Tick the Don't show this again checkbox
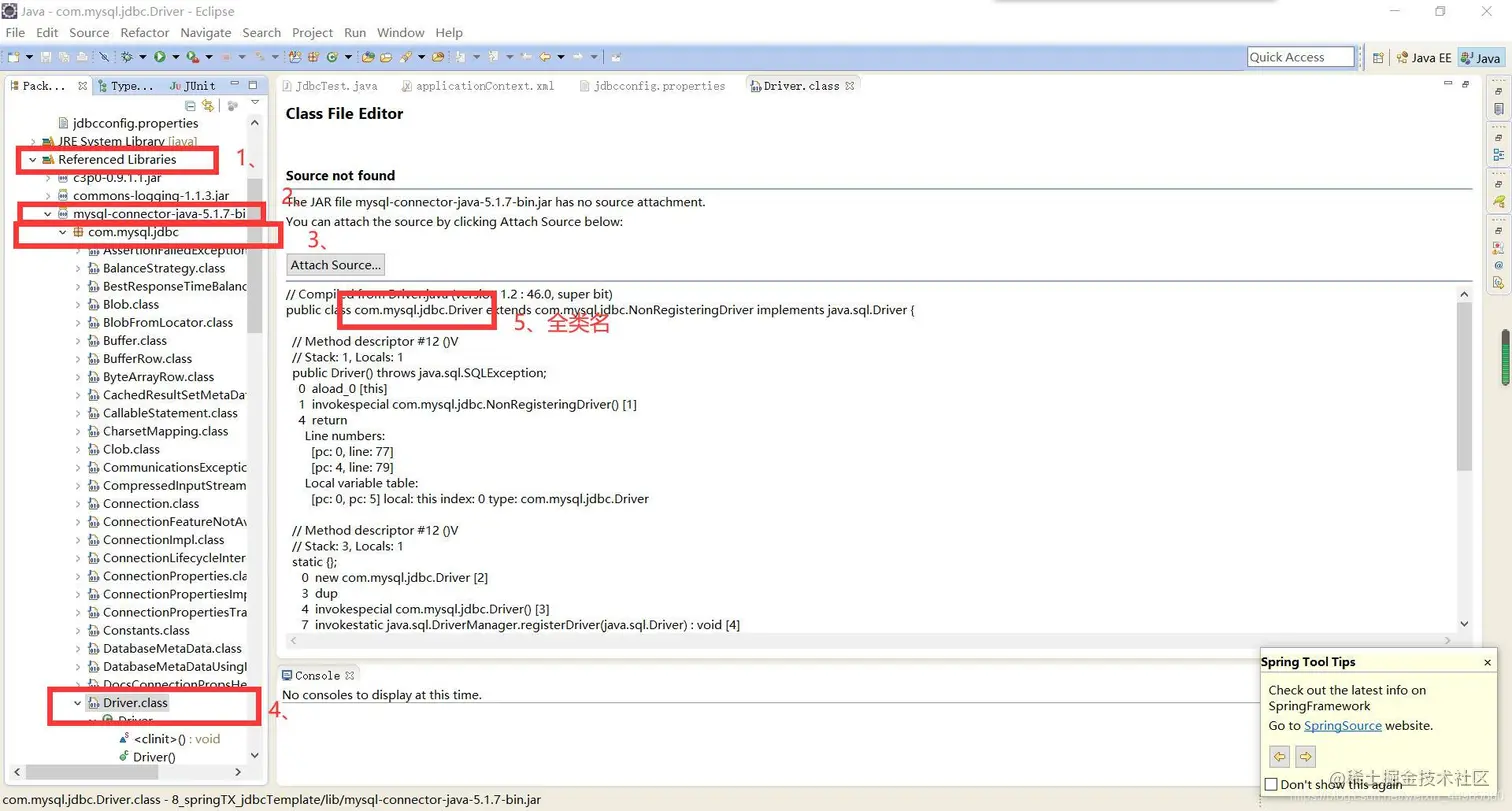The image size is (1512, 811). tap(1271, 784)
